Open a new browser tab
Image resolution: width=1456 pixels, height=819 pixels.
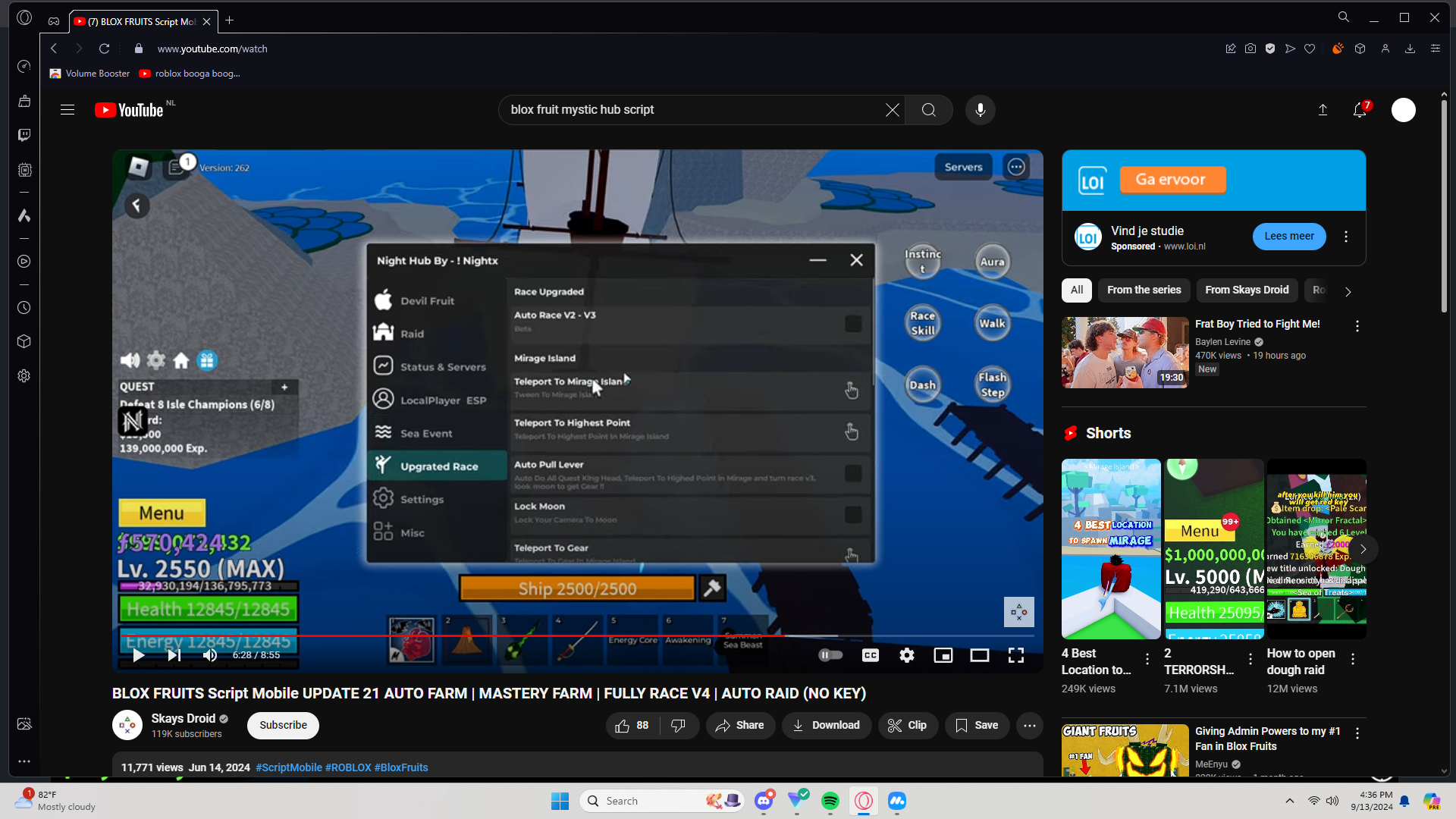coord(230,20)
